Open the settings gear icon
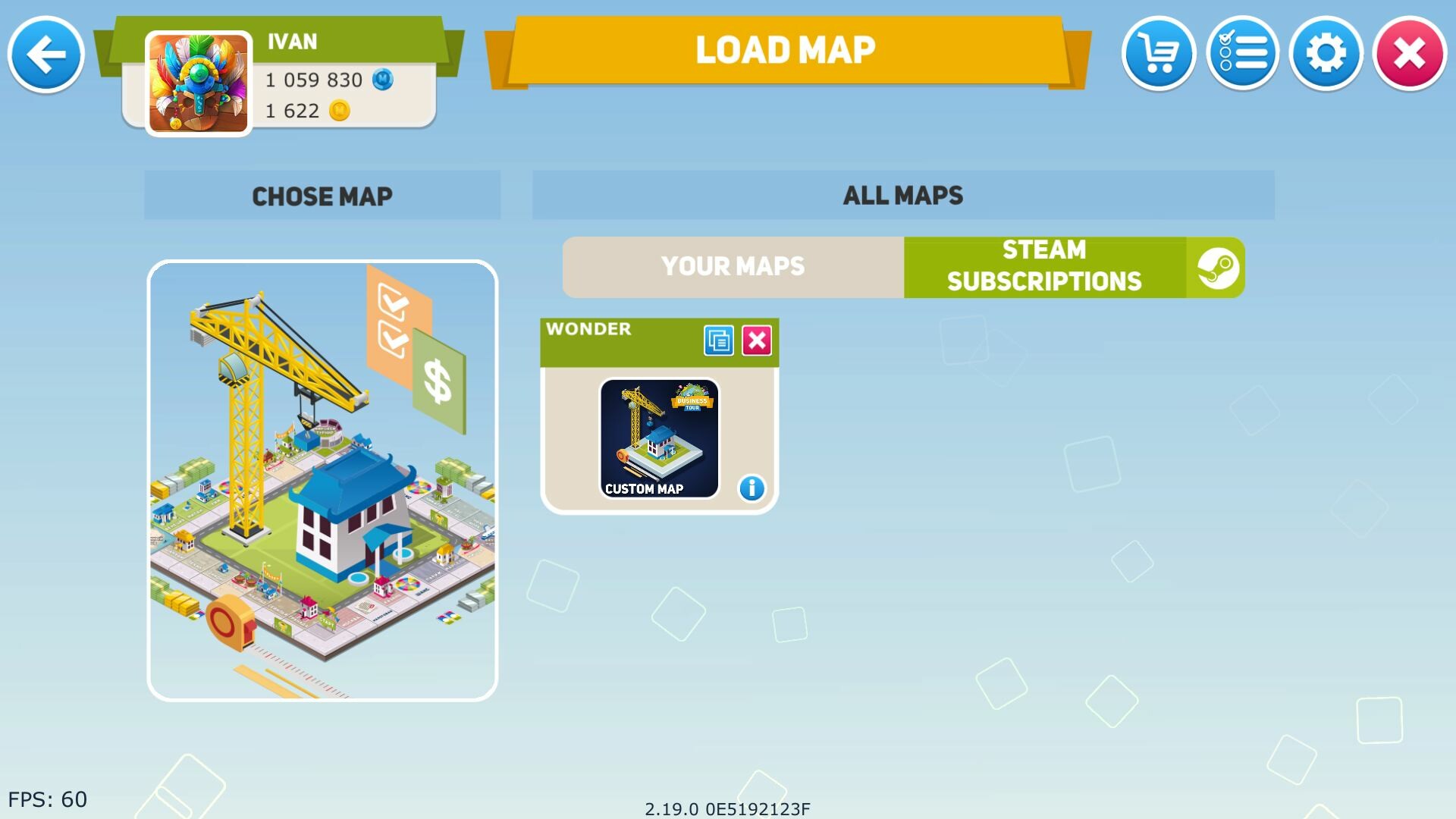The width and height of the screenshot is (1456, 819). click(1326, 53)
